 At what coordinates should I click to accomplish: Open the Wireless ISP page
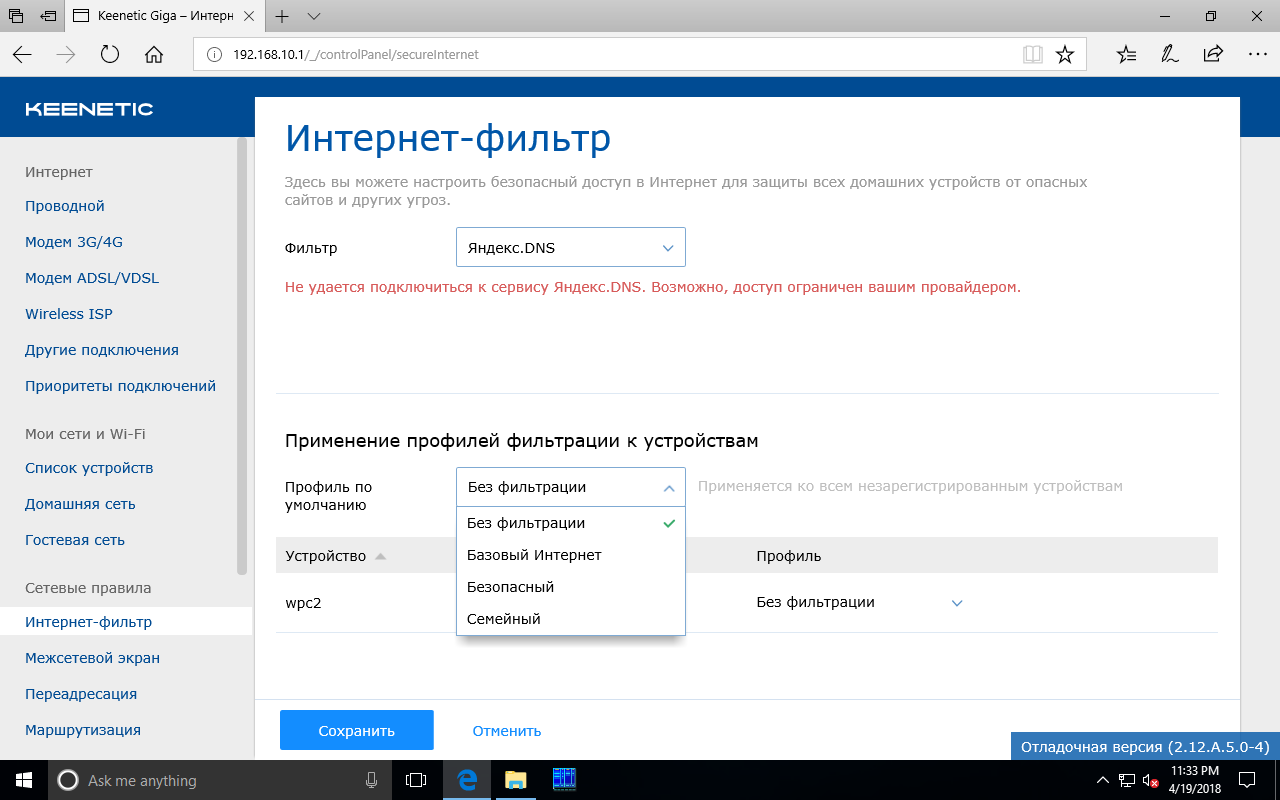click(x=69, y=314)
